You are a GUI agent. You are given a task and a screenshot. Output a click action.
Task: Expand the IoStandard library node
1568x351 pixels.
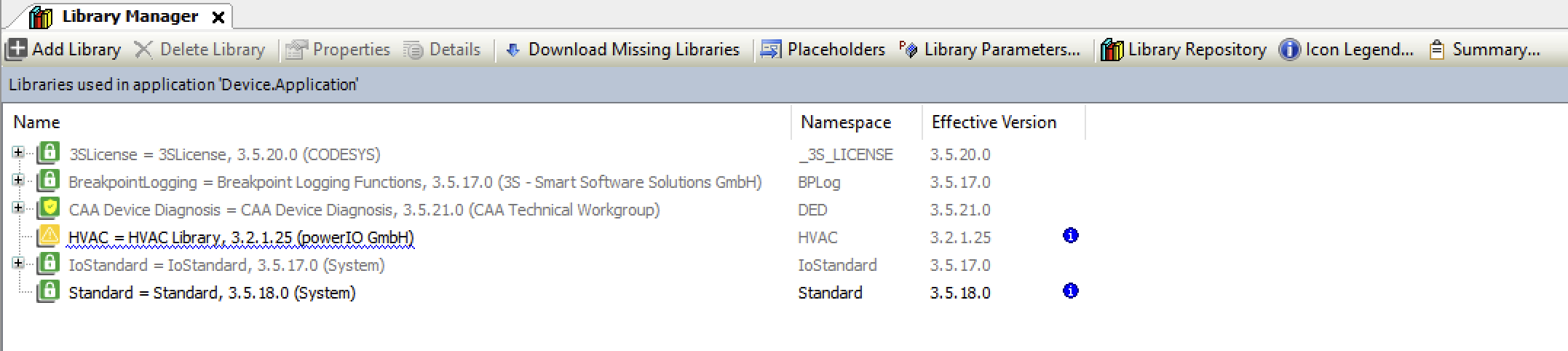pos(18,264)
